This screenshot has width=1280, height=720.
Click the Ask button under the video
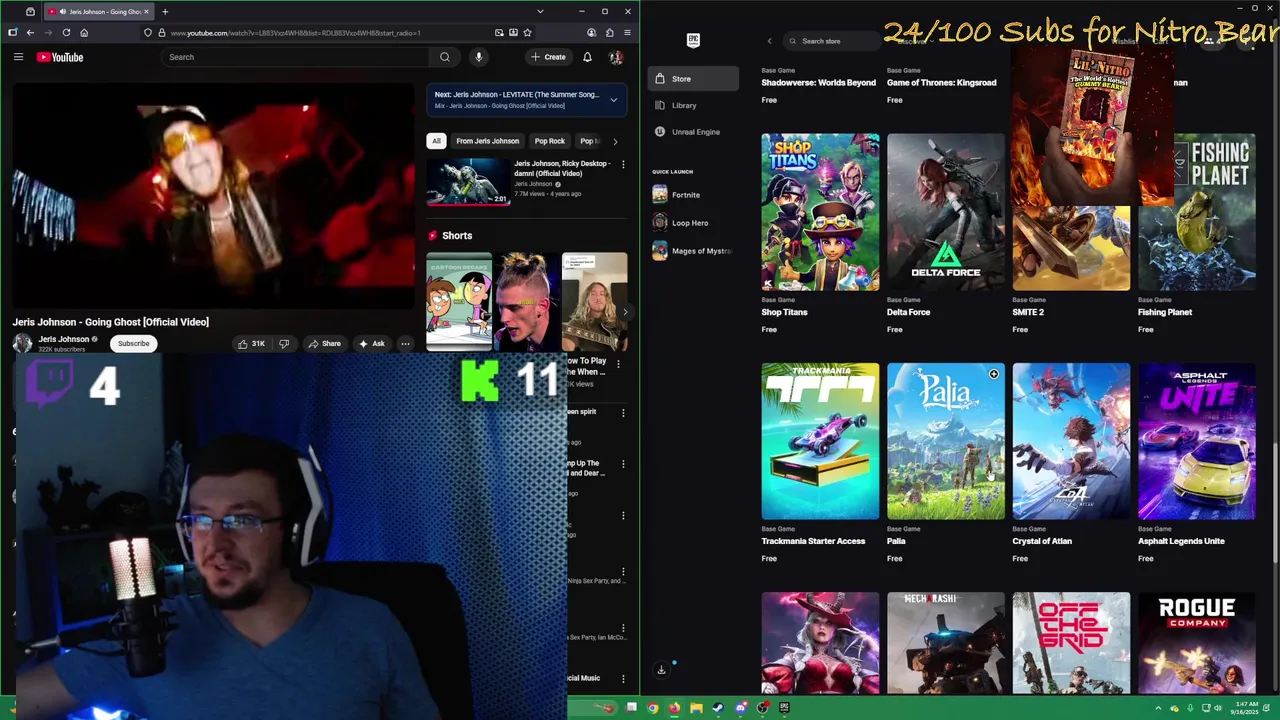coord(372,343)
